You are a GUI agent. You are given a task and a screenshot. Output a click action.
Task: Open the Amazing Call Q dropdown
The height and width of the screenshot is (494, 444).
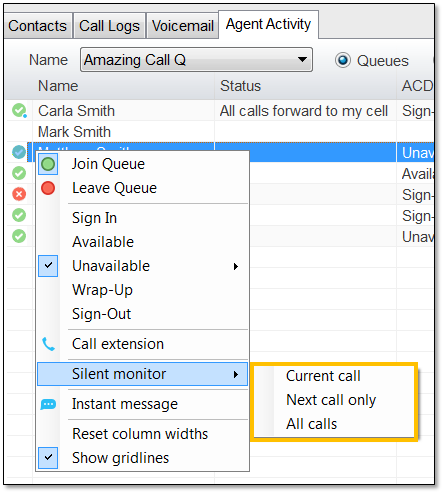click(196, 60)
